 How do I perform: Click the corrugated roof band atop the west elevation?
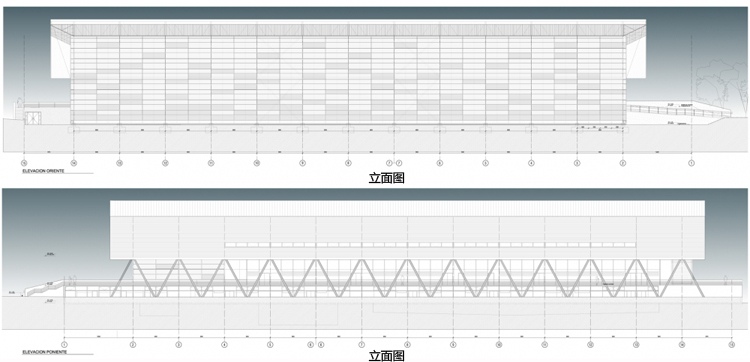(x=408, y=208)
